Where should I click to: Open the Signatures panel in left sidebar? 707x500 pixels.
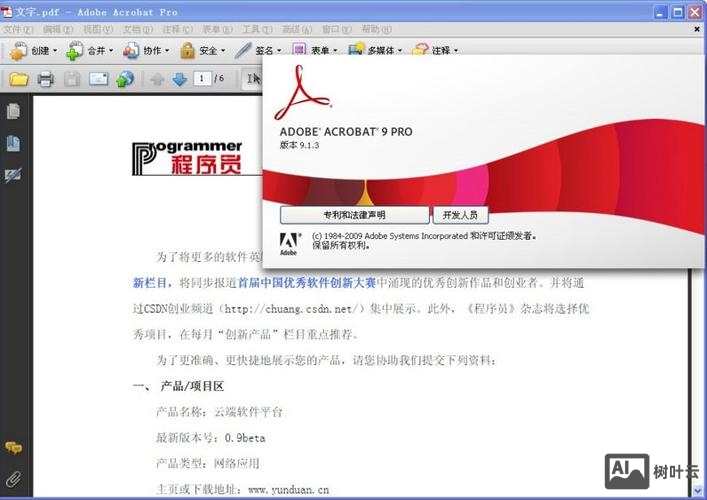coord(13,175)
